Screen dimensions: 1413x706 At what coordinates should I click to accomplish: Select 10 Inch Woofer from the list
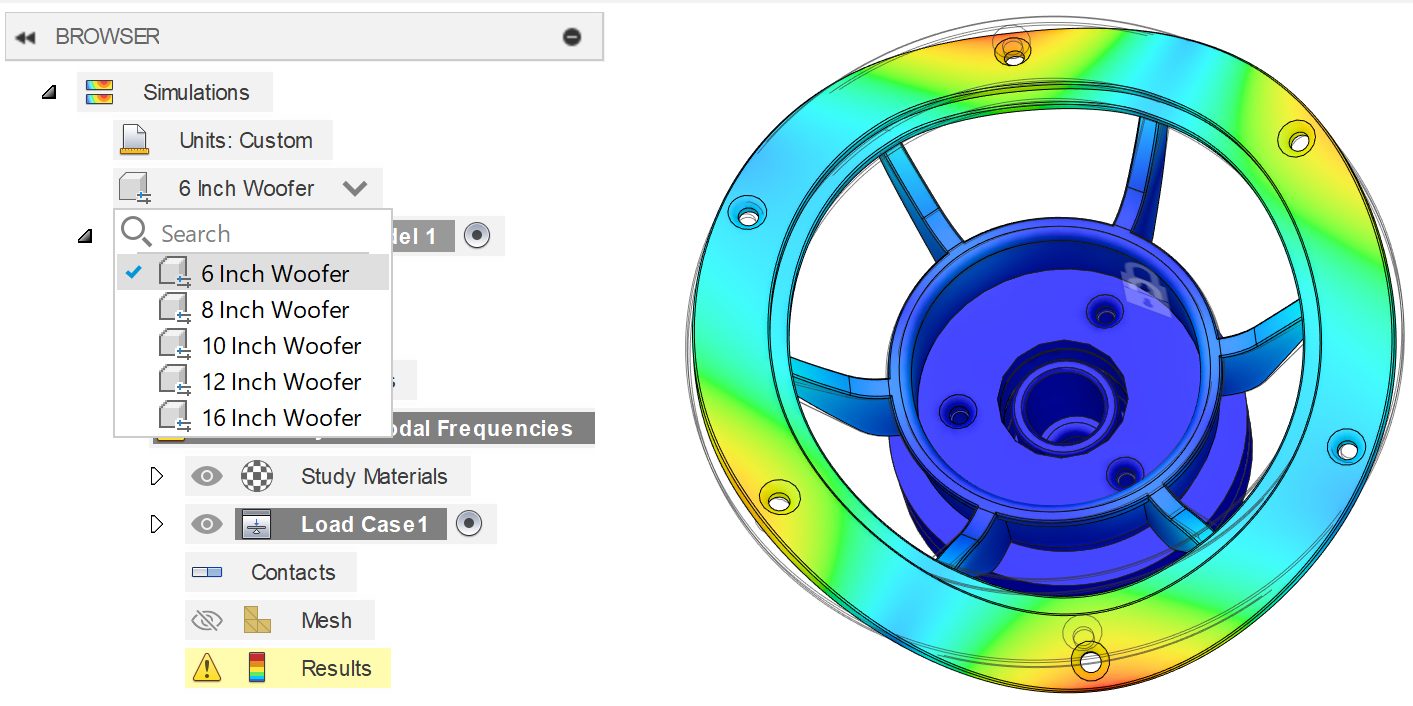click(280, 346)
